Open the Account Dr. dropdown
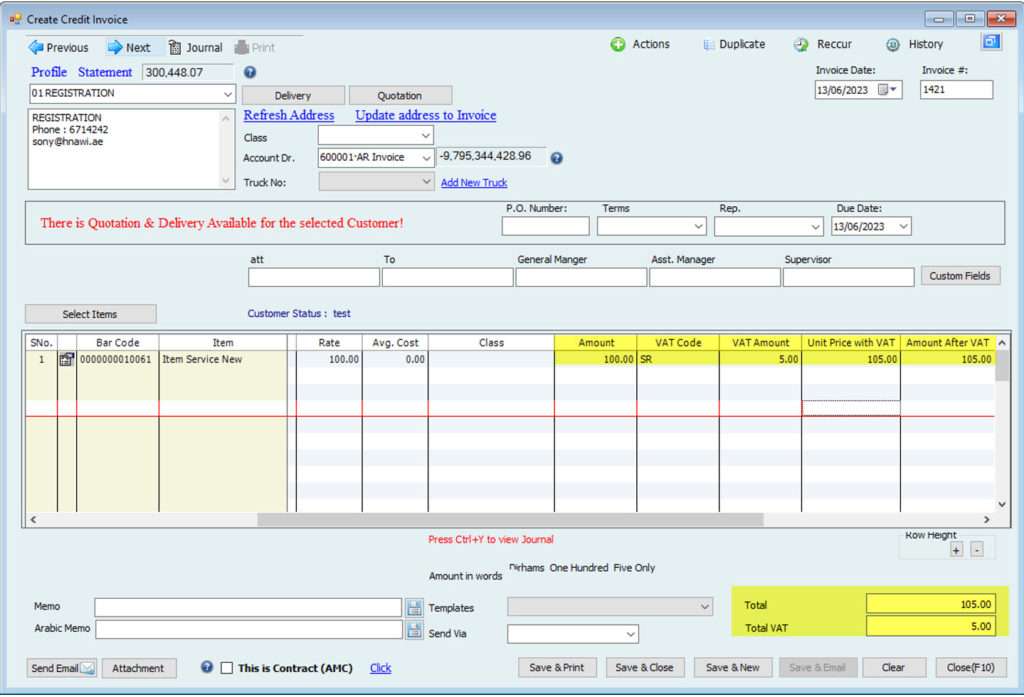 [426, 157]
